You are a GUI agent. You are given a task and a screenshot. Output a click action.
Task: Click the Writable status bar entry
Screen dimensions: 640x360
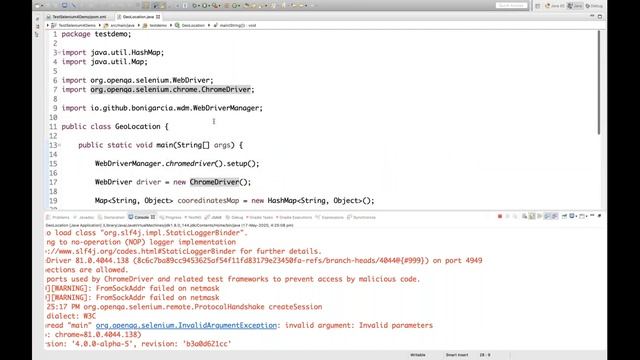click(x=418, y=355)
